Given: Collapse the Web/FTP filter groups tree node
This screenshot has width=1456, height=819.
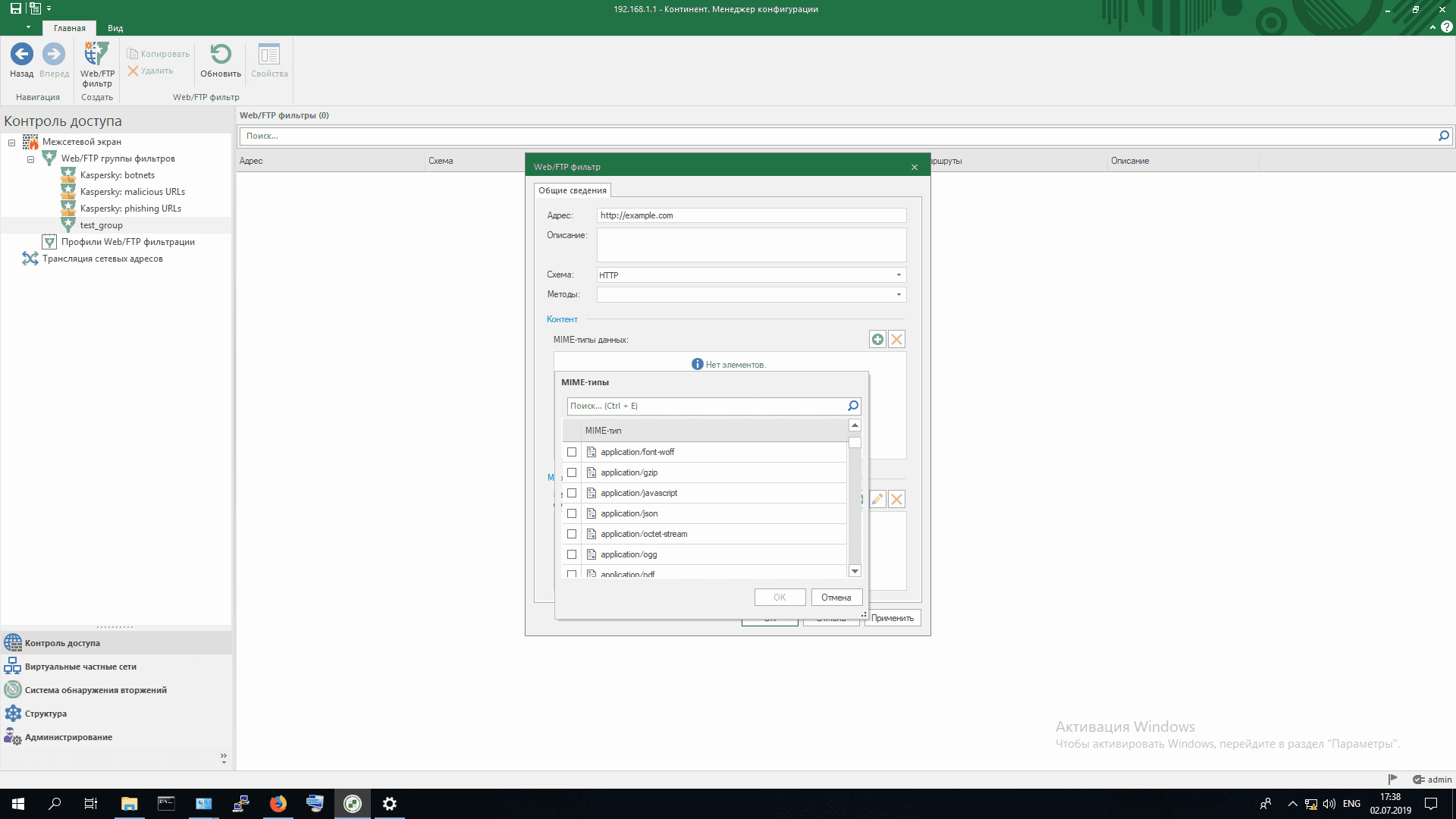Looking at the screenshot, I should (31, 159).
